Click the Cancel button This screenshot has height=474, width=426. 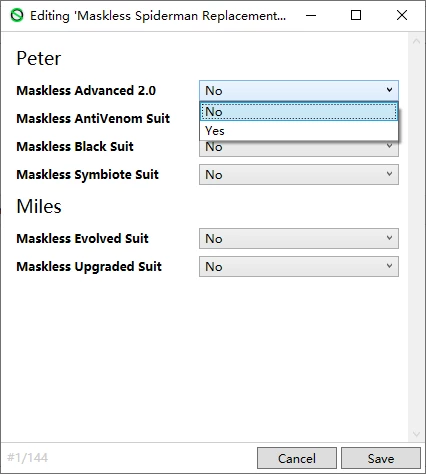coord(297,458)
